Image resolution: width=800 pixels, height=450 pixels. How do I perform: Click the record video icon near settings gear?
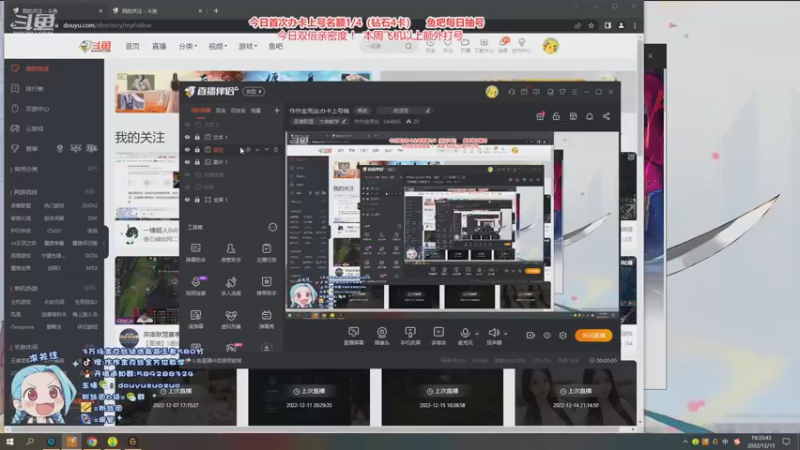[x=531, y=335]
